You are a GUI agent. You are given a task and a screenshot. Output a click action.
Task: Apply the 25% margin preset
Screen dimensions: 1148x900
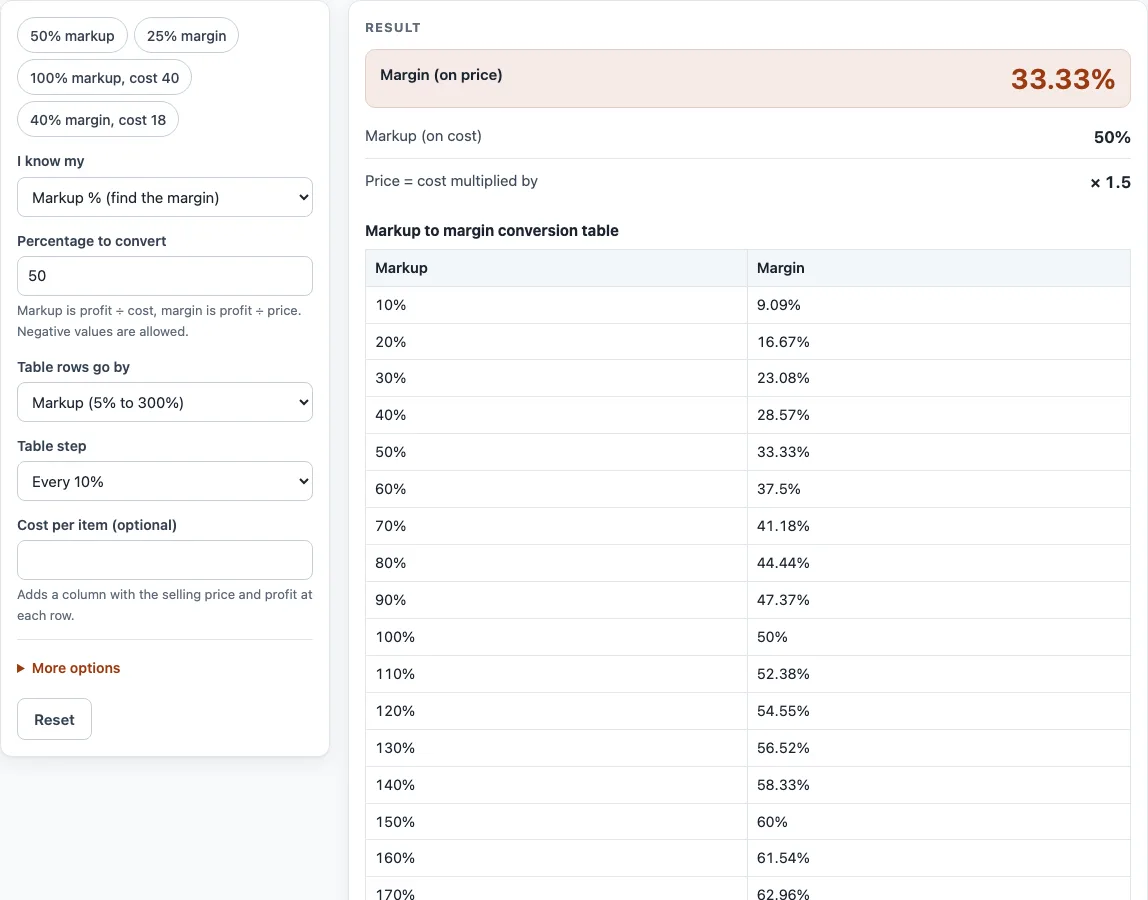tap(186, 36)
